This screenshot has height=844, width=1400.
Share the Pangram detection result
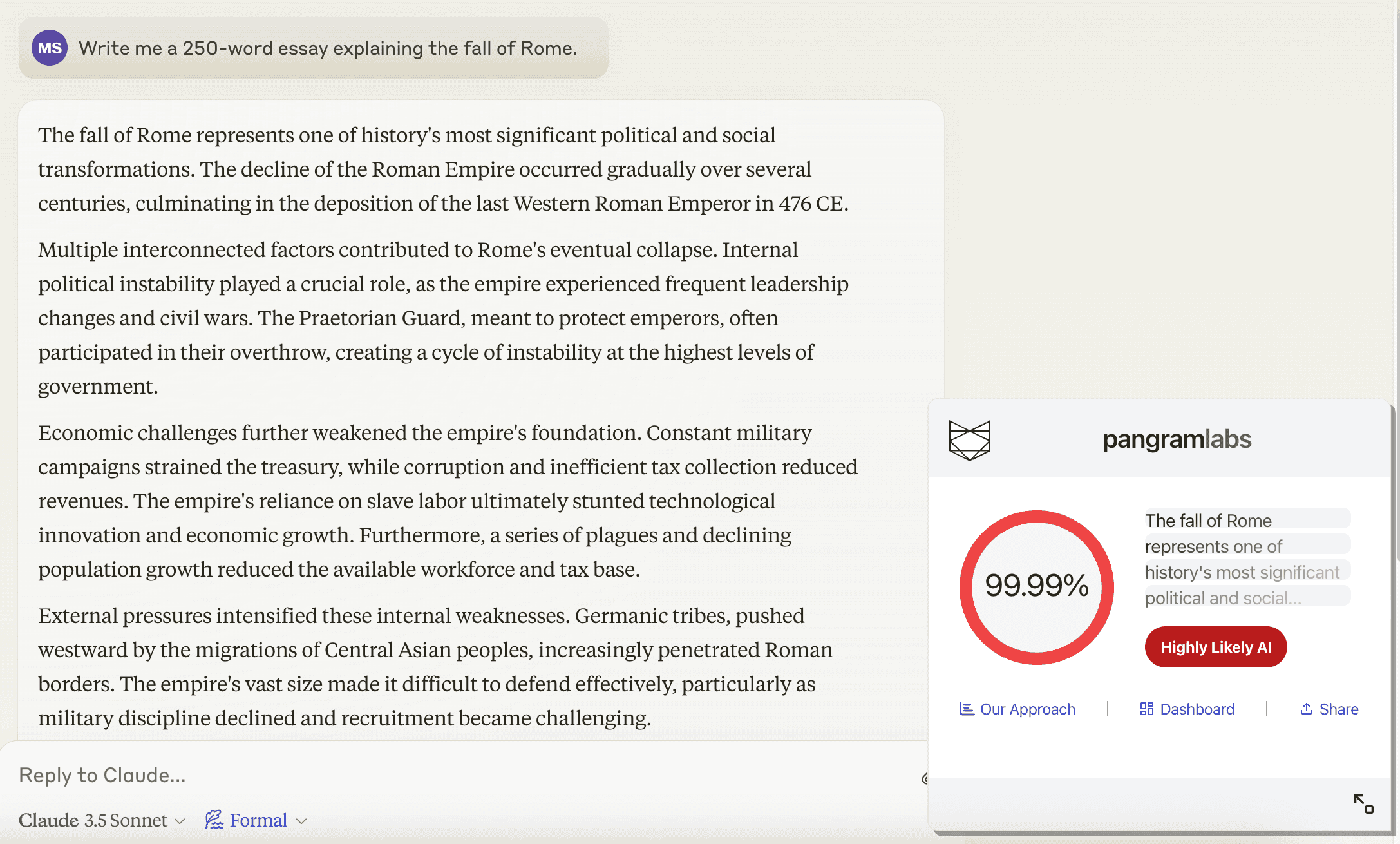click(x=1329, y=709)
